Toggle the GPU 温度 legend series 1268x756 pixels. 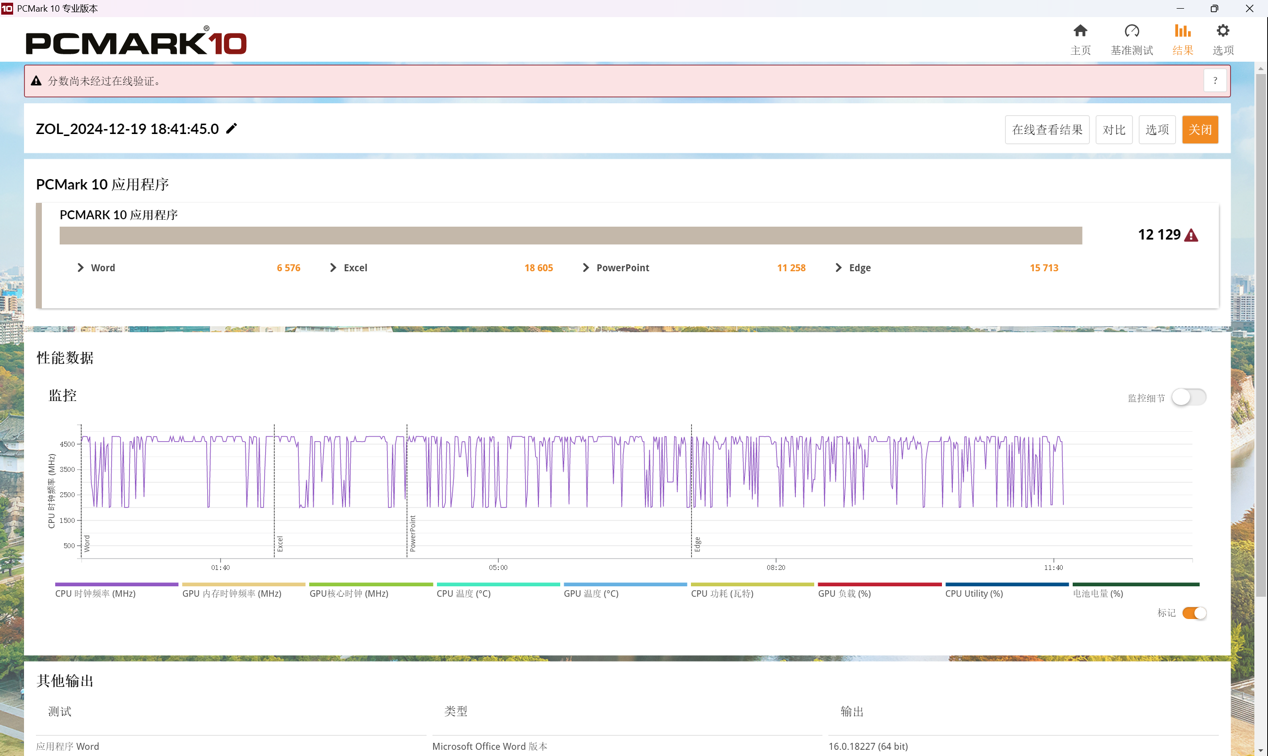(x=625, y=590)
